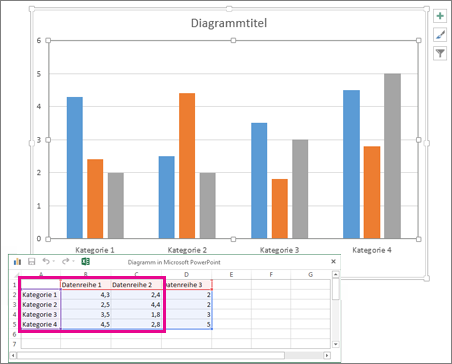Expand the Redo history dropdown arrow

[73, 262]
